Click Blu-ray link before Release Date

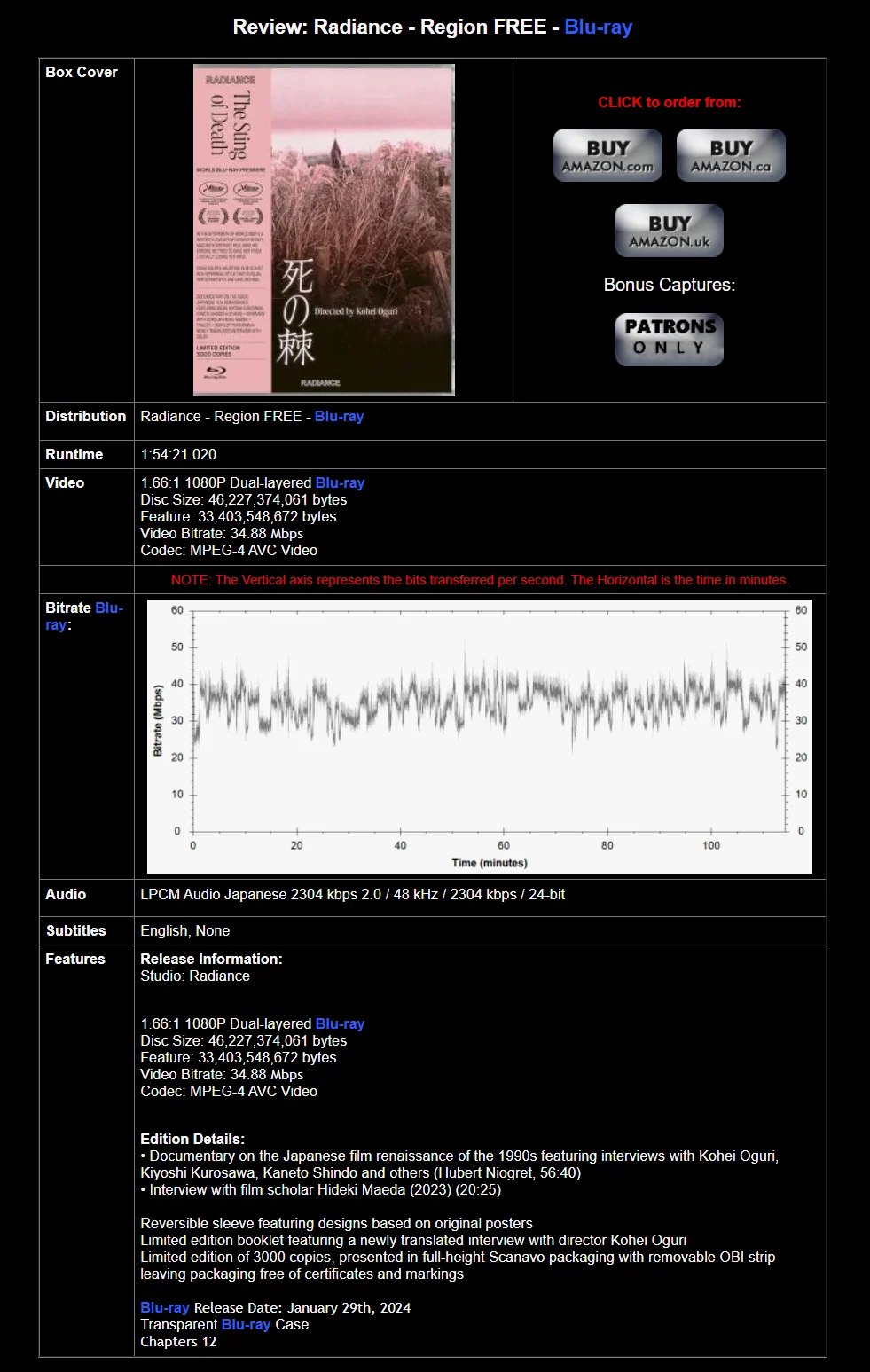coord(165,1307)
